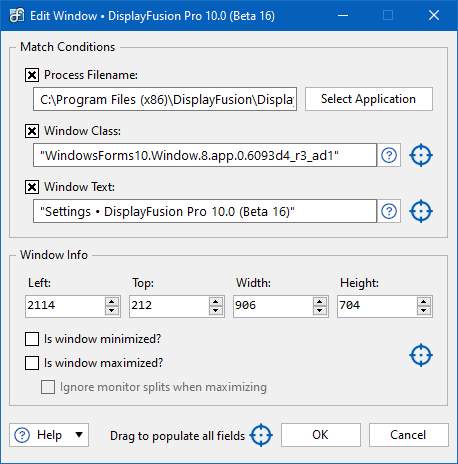The height and width of the screenshot is (464, 458).
Task: Click the help question mark next to Window Text
Action: coord(389,211)
